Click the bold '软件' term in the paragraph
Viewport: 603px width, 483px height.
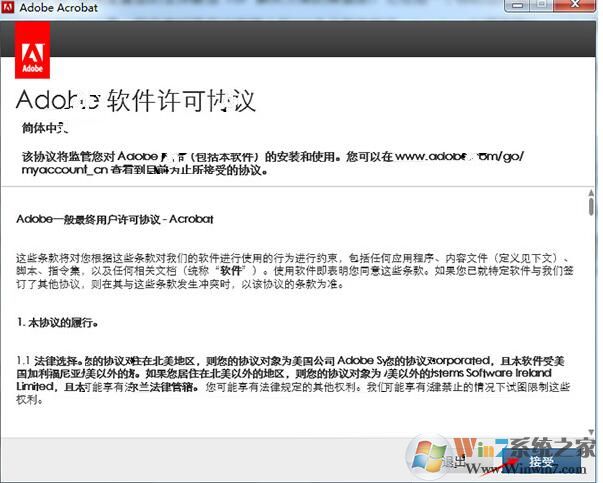pos(231,270)
